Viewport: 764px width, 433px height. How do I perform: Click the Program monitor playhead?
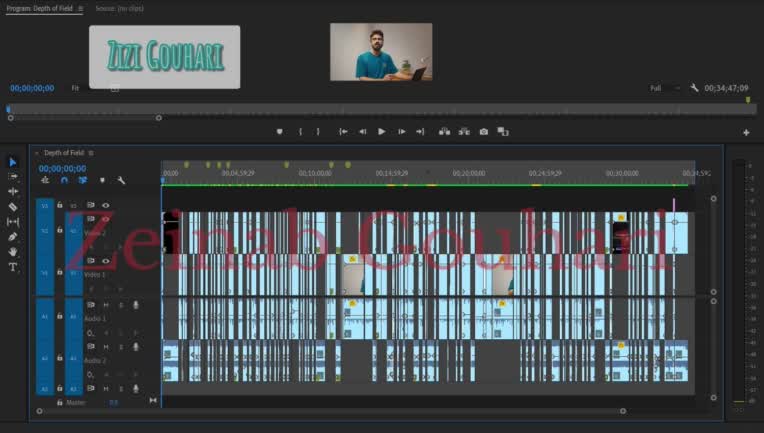pos(8,110)
